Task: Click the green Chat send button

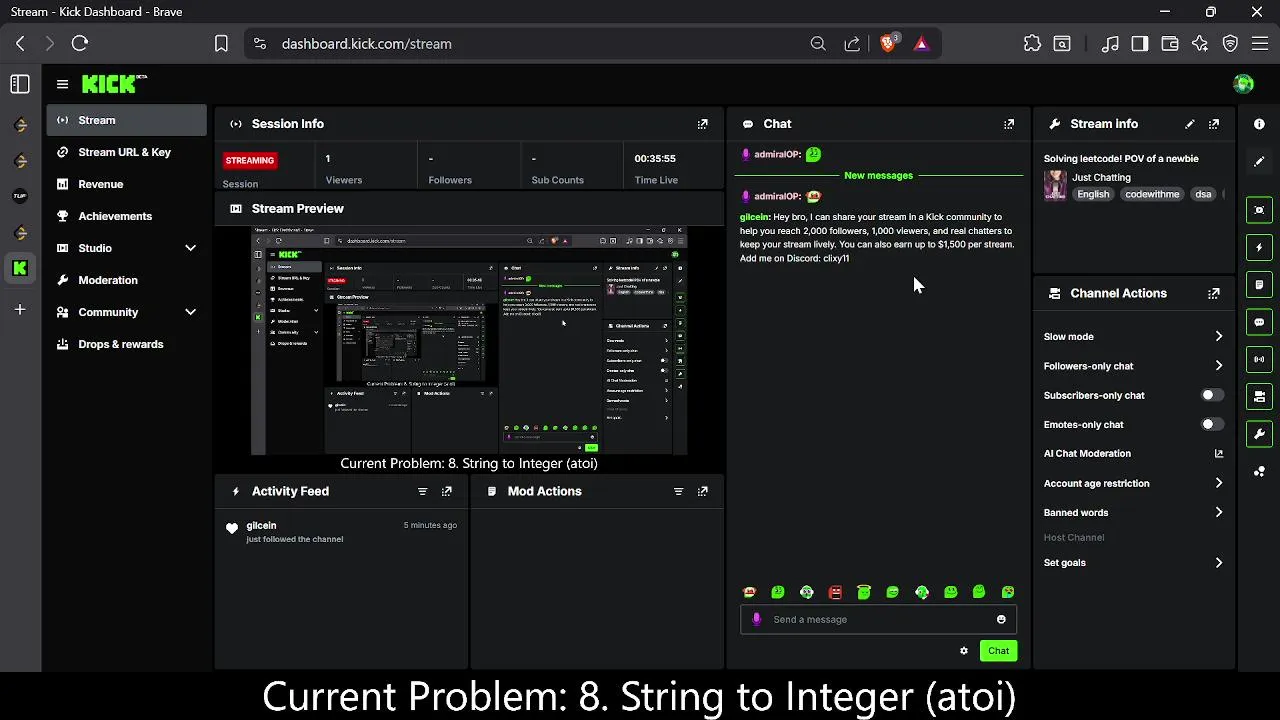Action: point(998,651)
